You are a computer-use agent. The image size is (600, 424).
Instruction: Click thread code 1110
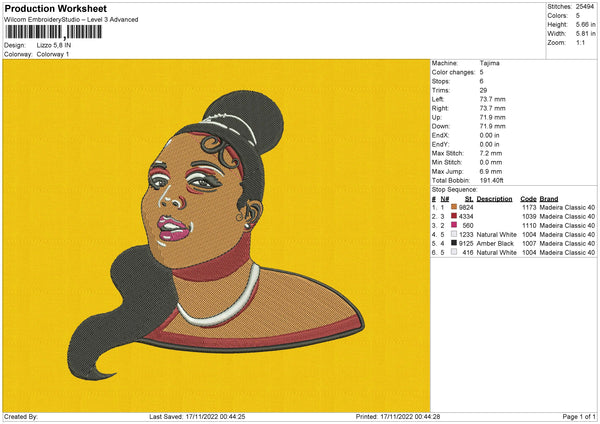[529, 225]
